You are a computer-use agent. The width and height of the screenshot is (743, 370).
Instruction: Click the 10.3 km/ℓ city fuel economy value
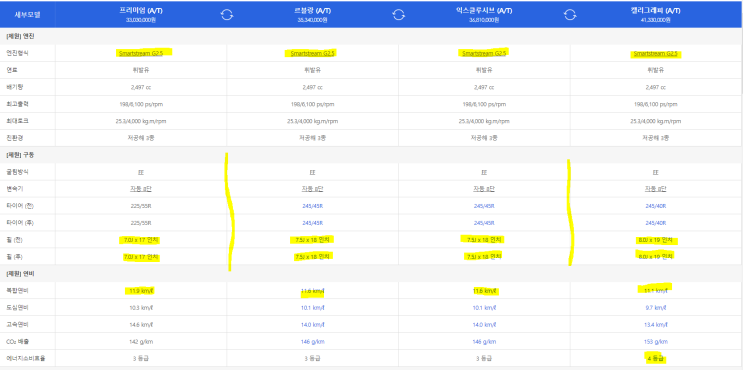point(141,307)
